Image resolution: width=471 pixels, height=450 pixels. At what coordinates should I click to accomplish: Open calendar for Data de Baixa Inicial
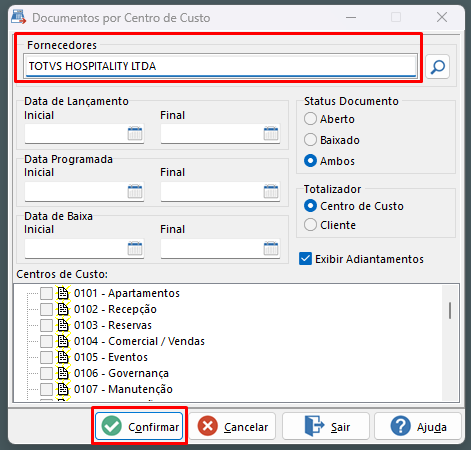point(135,248)
